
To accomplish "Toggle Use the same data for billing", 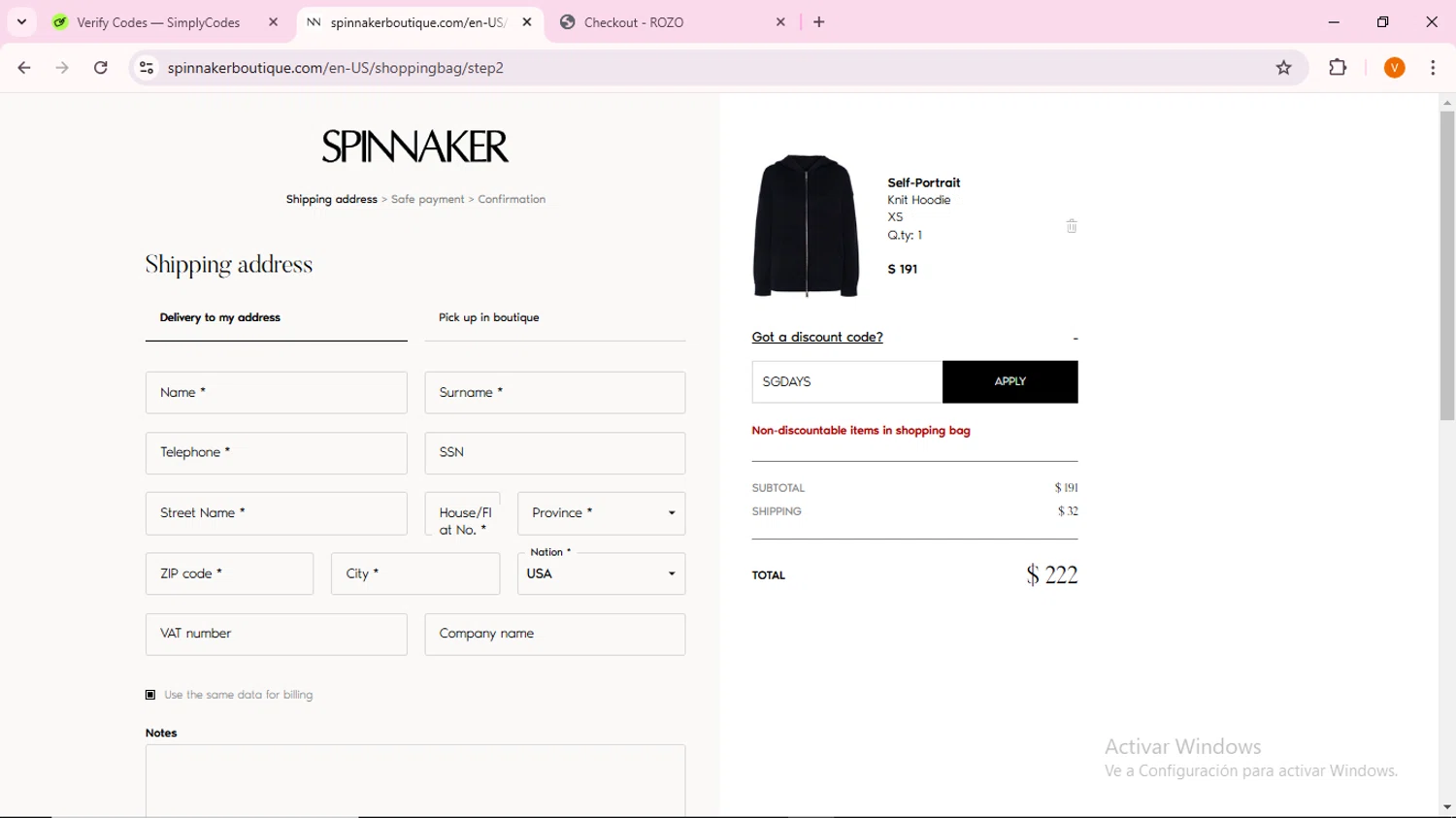I will pyautogui.click(x=150, y=695).
